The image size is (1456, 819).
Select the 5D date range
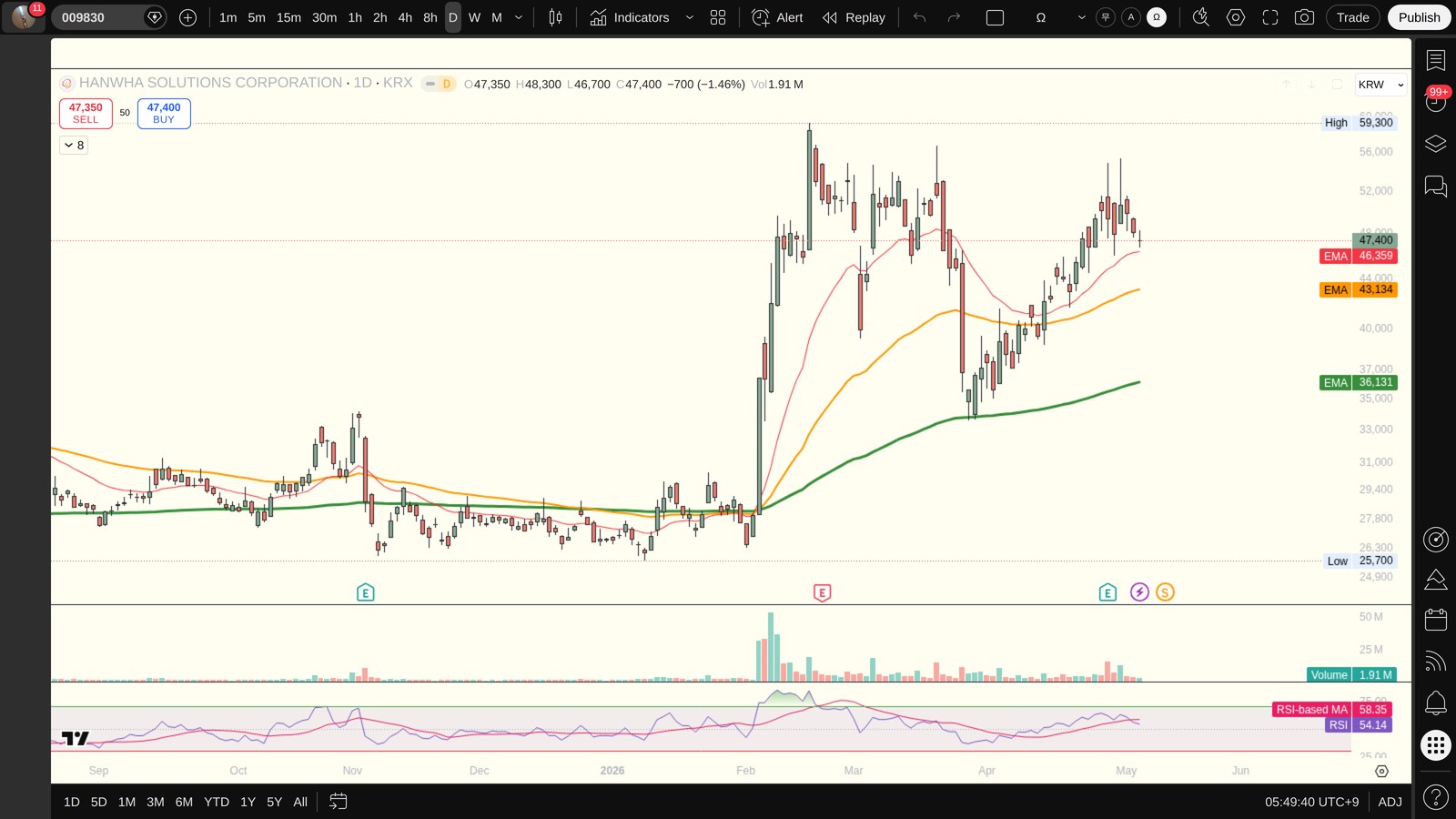(x=99, y=802)
